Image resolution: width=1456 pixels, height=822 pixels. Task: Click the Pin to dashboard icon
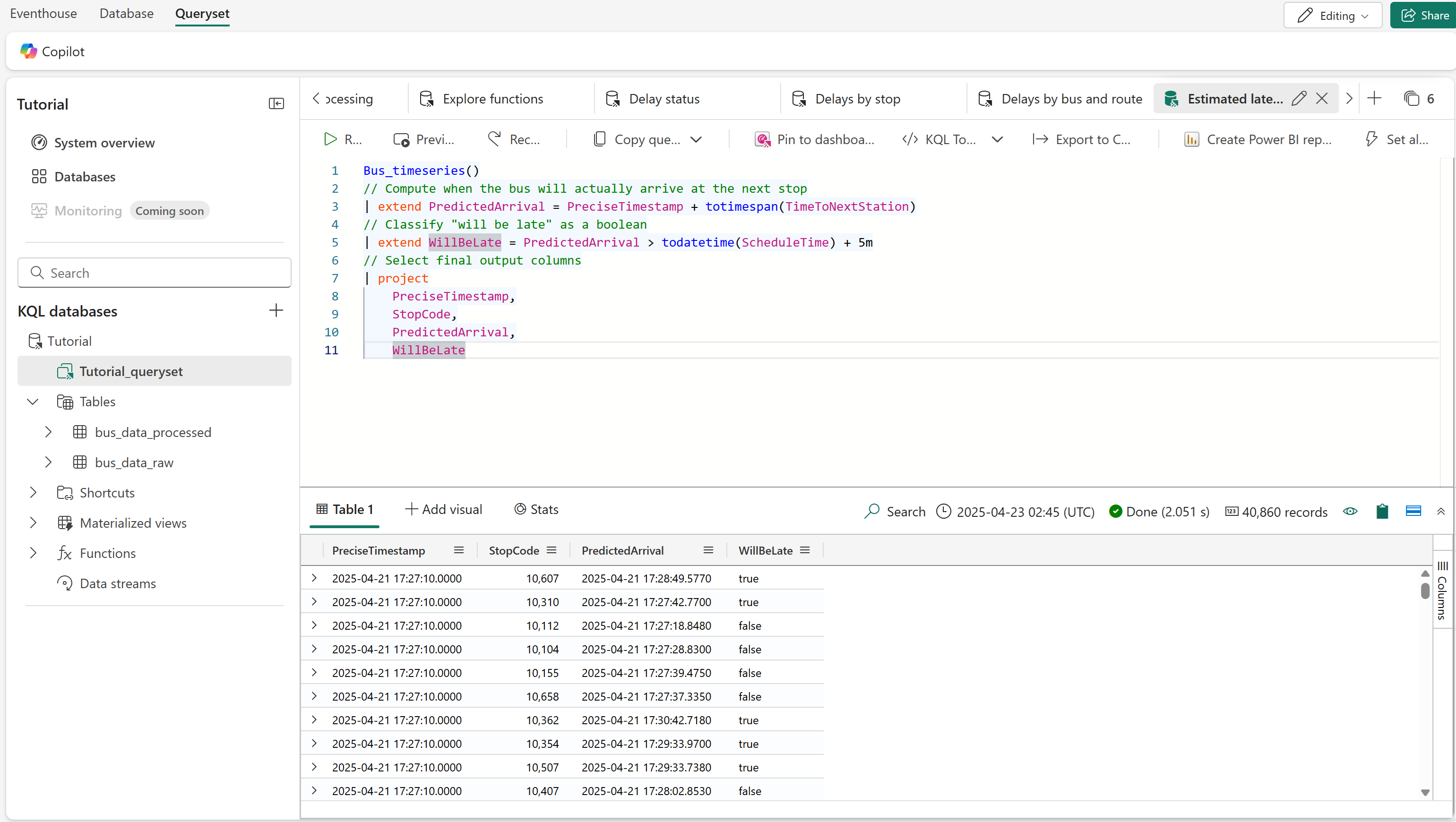[762, 139]
